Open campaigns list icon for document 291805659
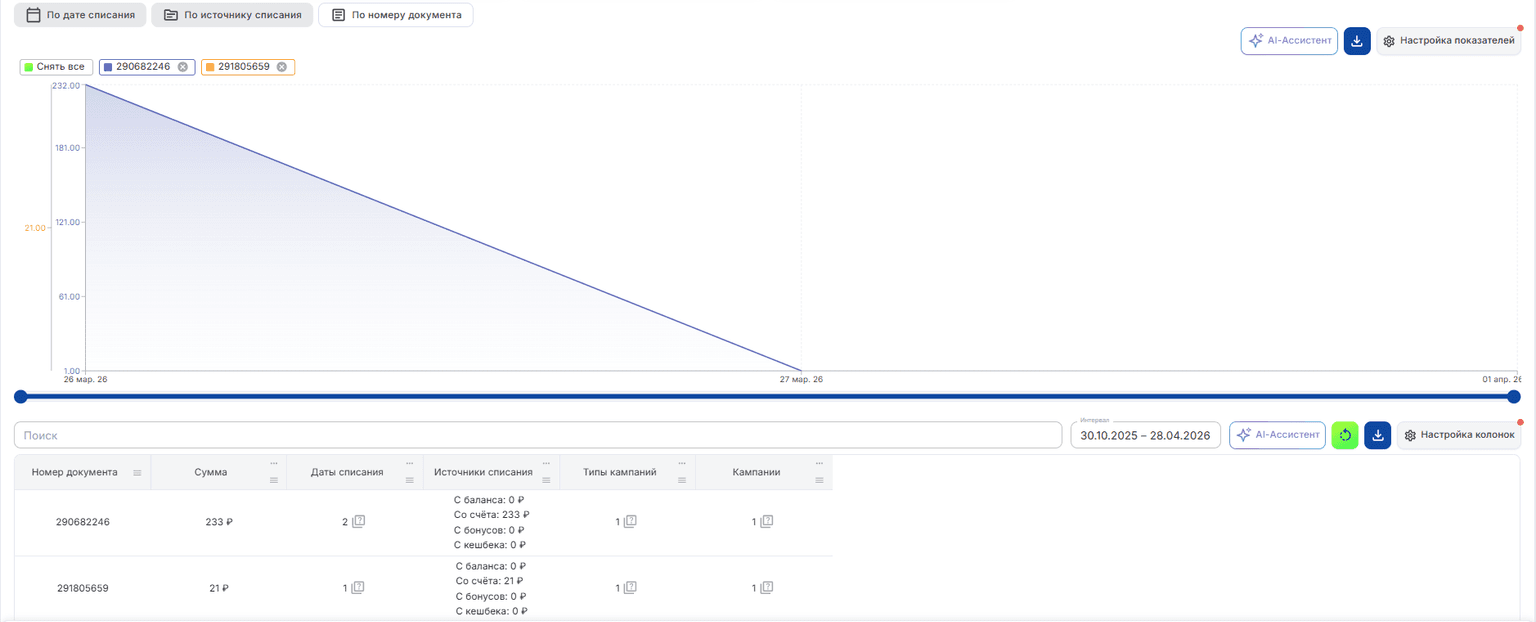Viewport: 1536px width, 622px height. click(x=767, y=588)
